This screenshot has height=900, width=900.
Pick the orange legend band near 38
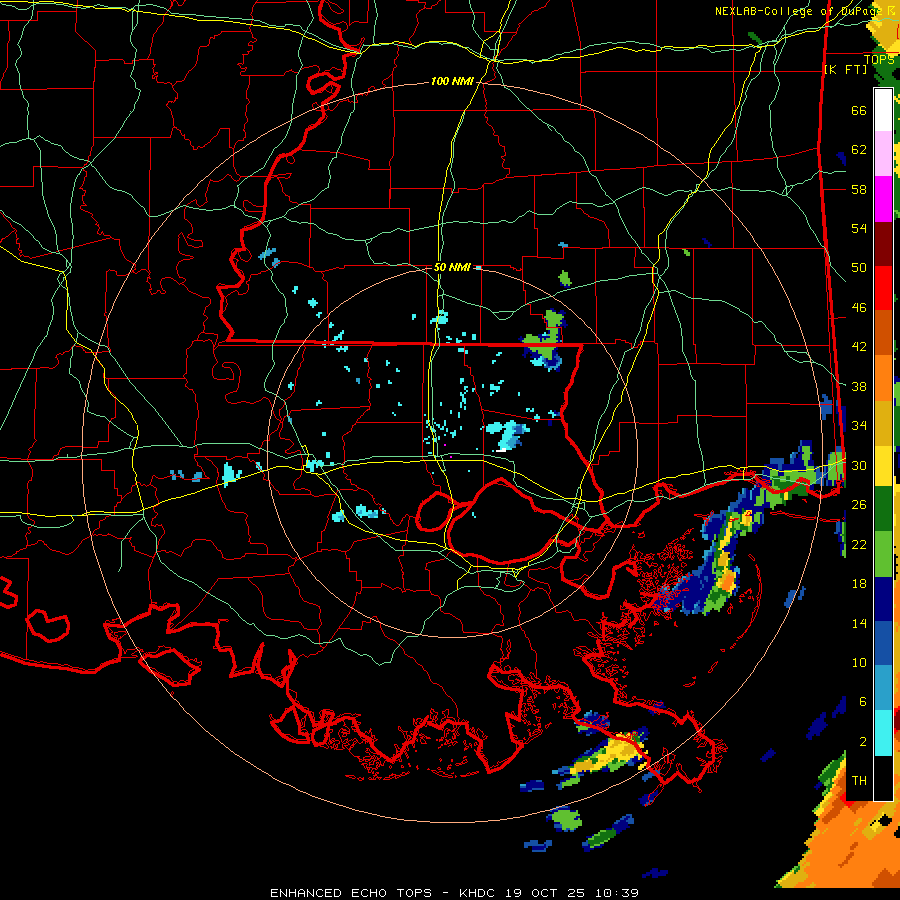click(x=883, y=377)
